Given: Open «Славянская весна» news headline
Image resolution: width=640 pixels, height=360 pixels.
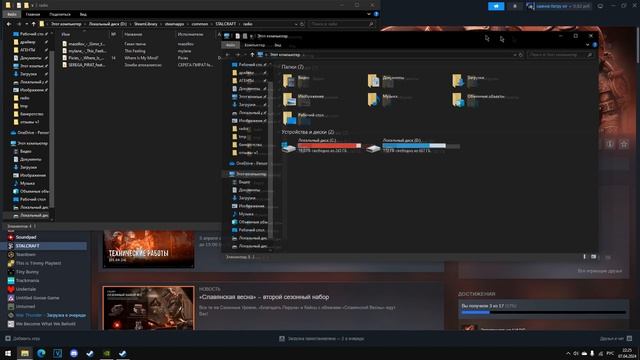Looking at the screenshot, I should tap(264, 297).
